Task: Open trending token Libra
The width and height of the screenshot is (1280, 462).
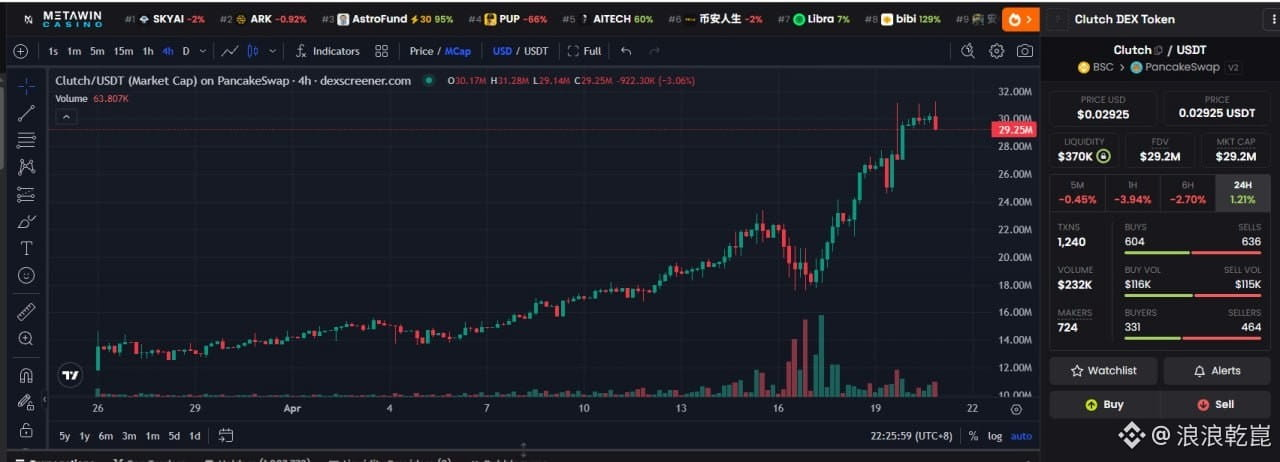Action: [813, 19]
